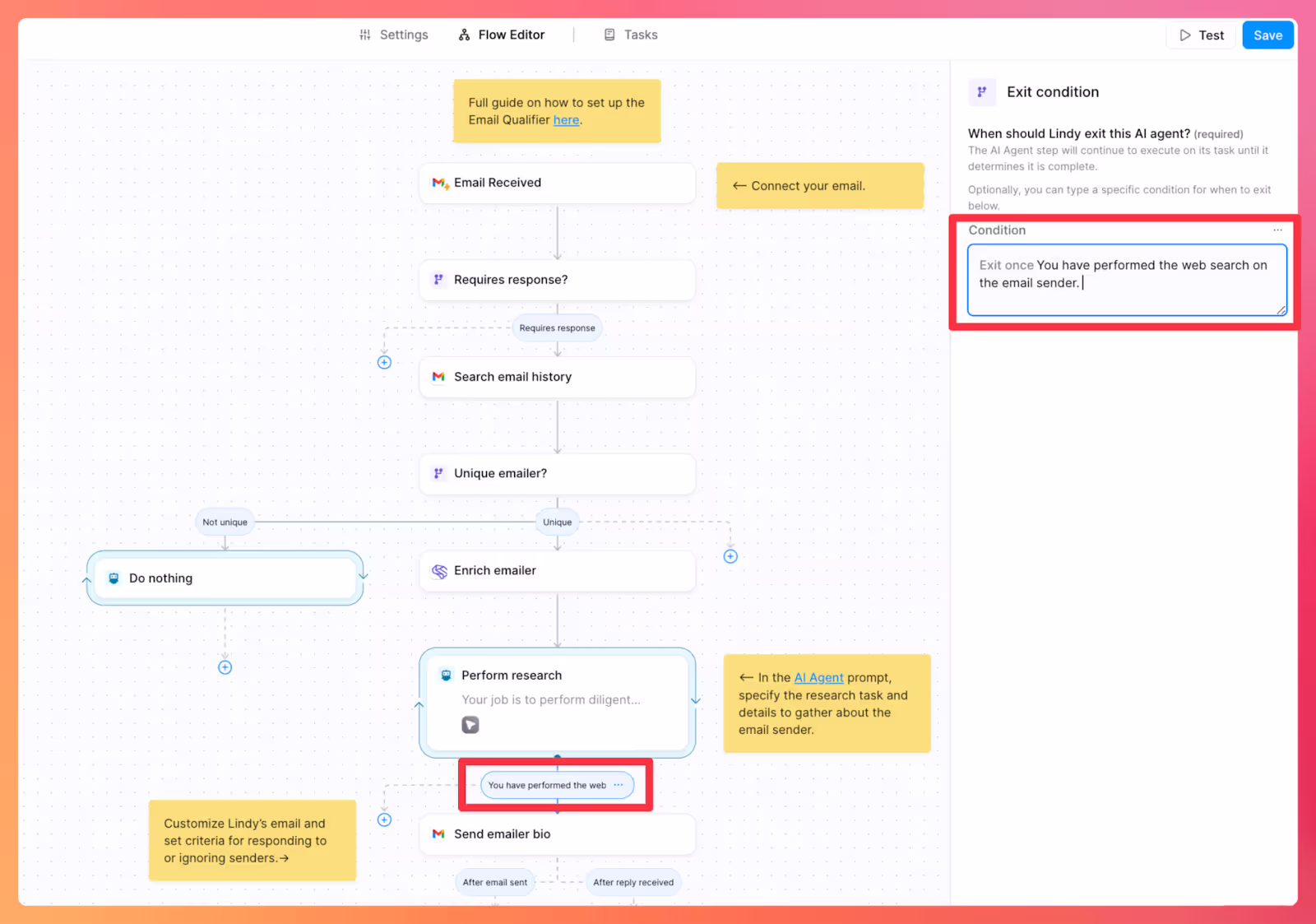
Task: Click the Gmail icon on Search email history
Action: pyautogui.click(x=438, y=377)
